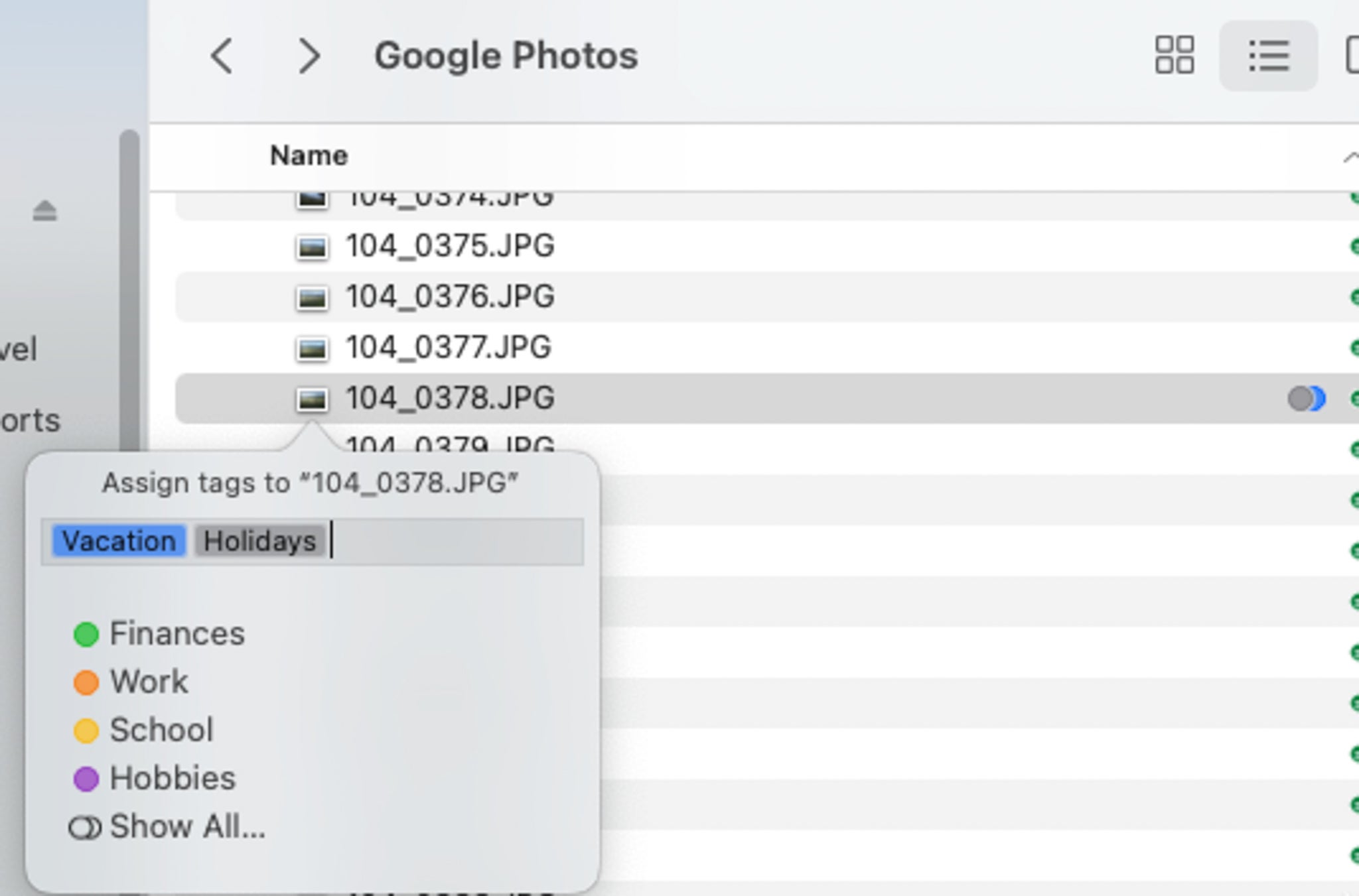Go forward with the right chevron
This screenshot has width=1359, height=896.
[x=309, y=56]
